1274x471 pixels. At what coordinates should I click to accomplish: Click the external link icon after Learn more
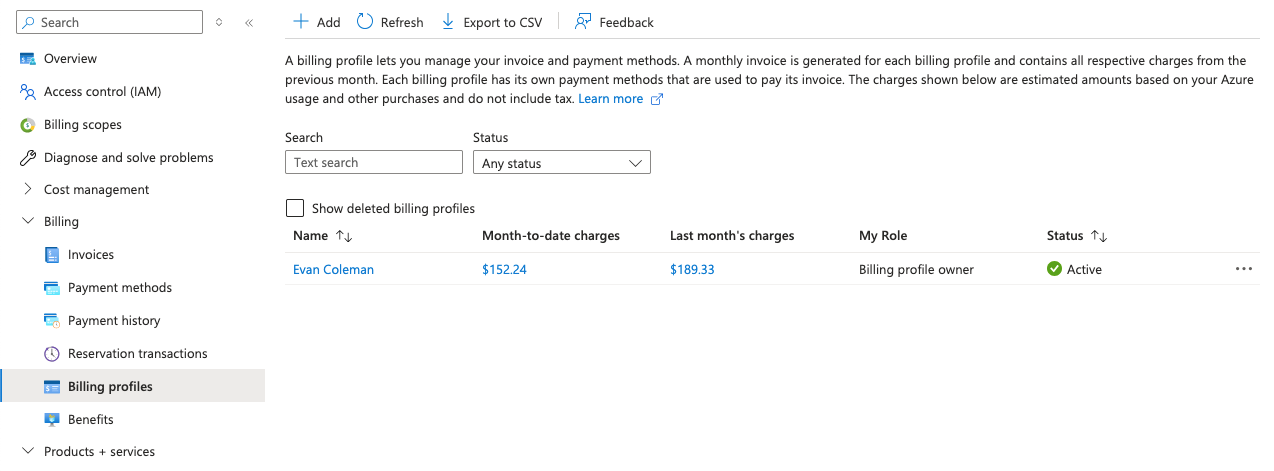(x=657, y=99)
